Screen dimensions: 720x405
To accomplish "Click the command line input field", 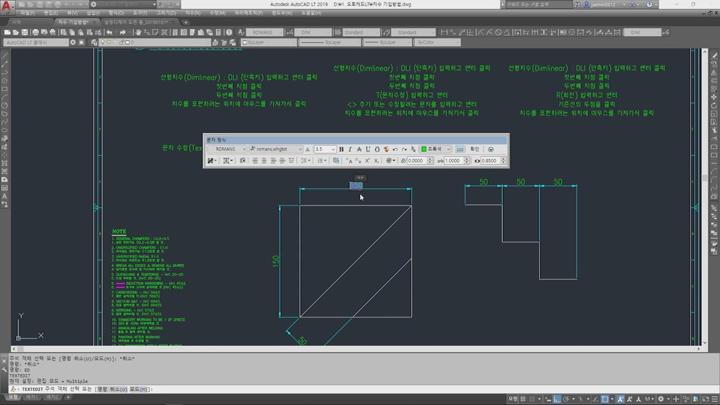I will [x=363, y=389].
